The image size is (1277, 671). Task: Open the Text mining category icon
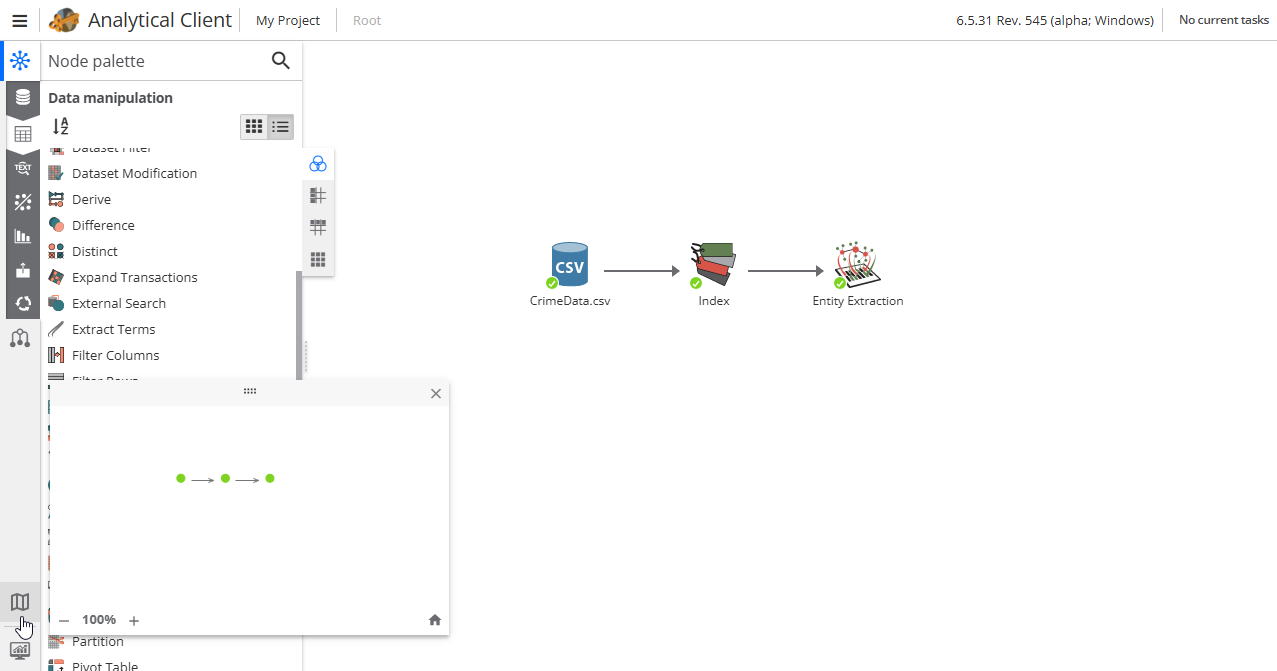[x=22, y=168]
